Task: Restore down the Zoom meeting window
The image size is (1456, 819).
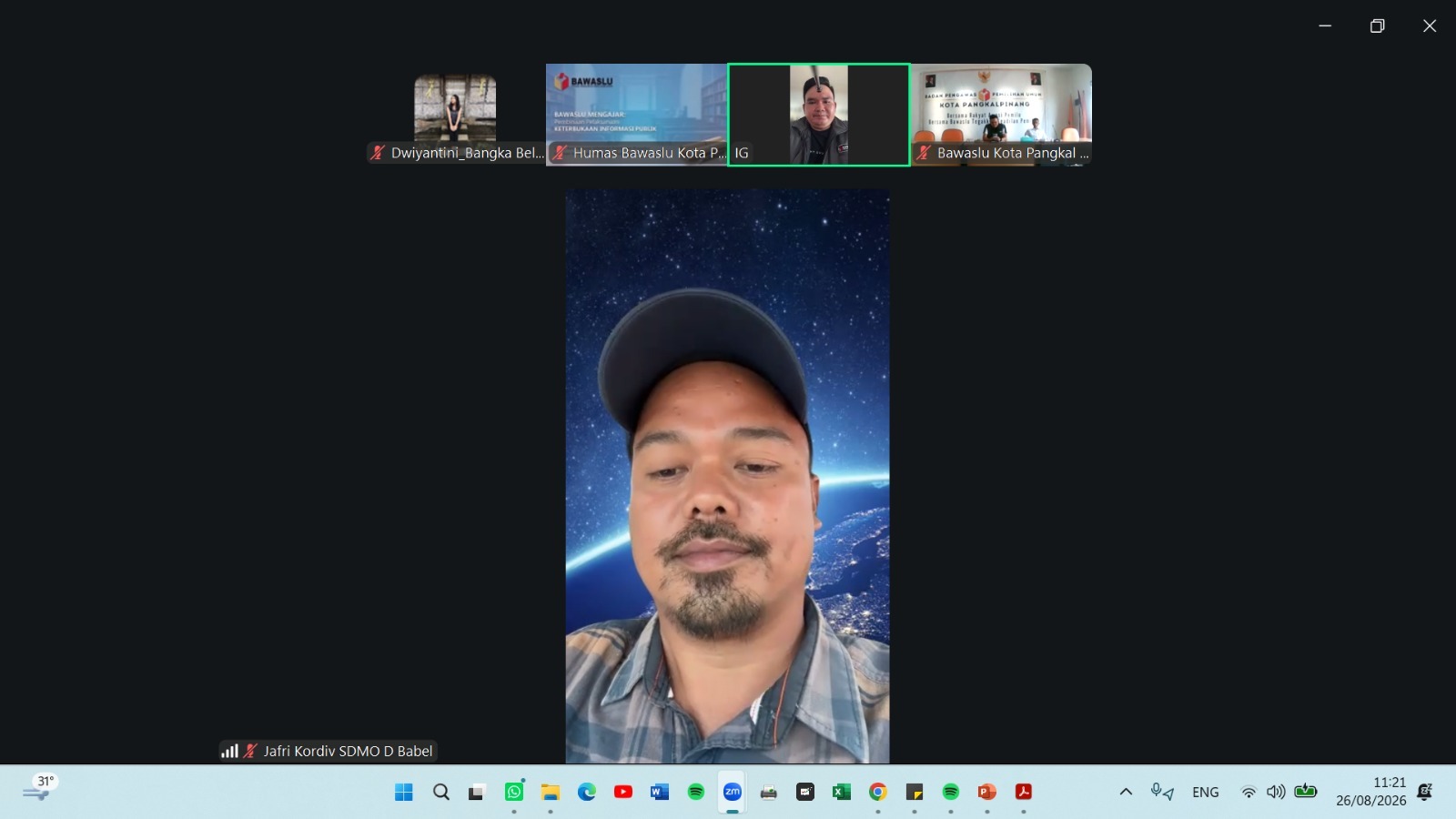Action: pos(1378,25)
